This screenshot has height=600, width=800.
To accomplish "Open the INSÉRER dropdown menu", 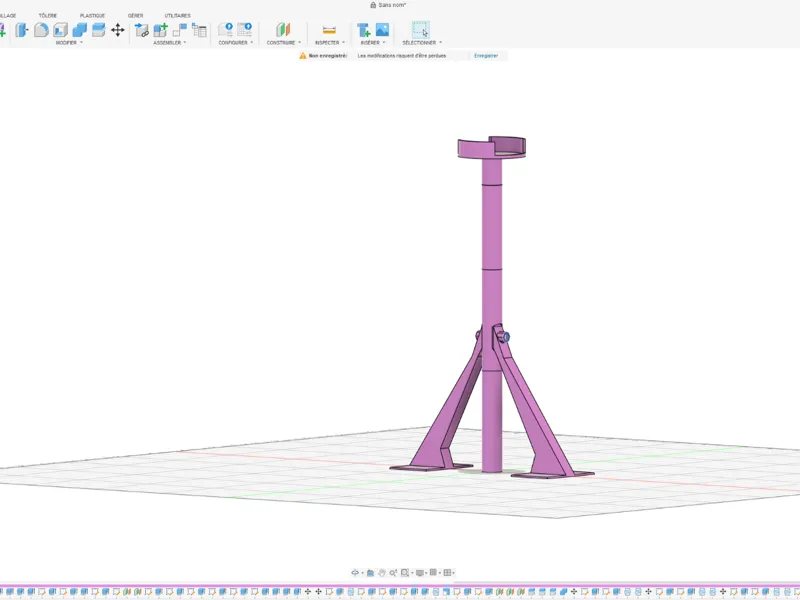I will 373,43.
